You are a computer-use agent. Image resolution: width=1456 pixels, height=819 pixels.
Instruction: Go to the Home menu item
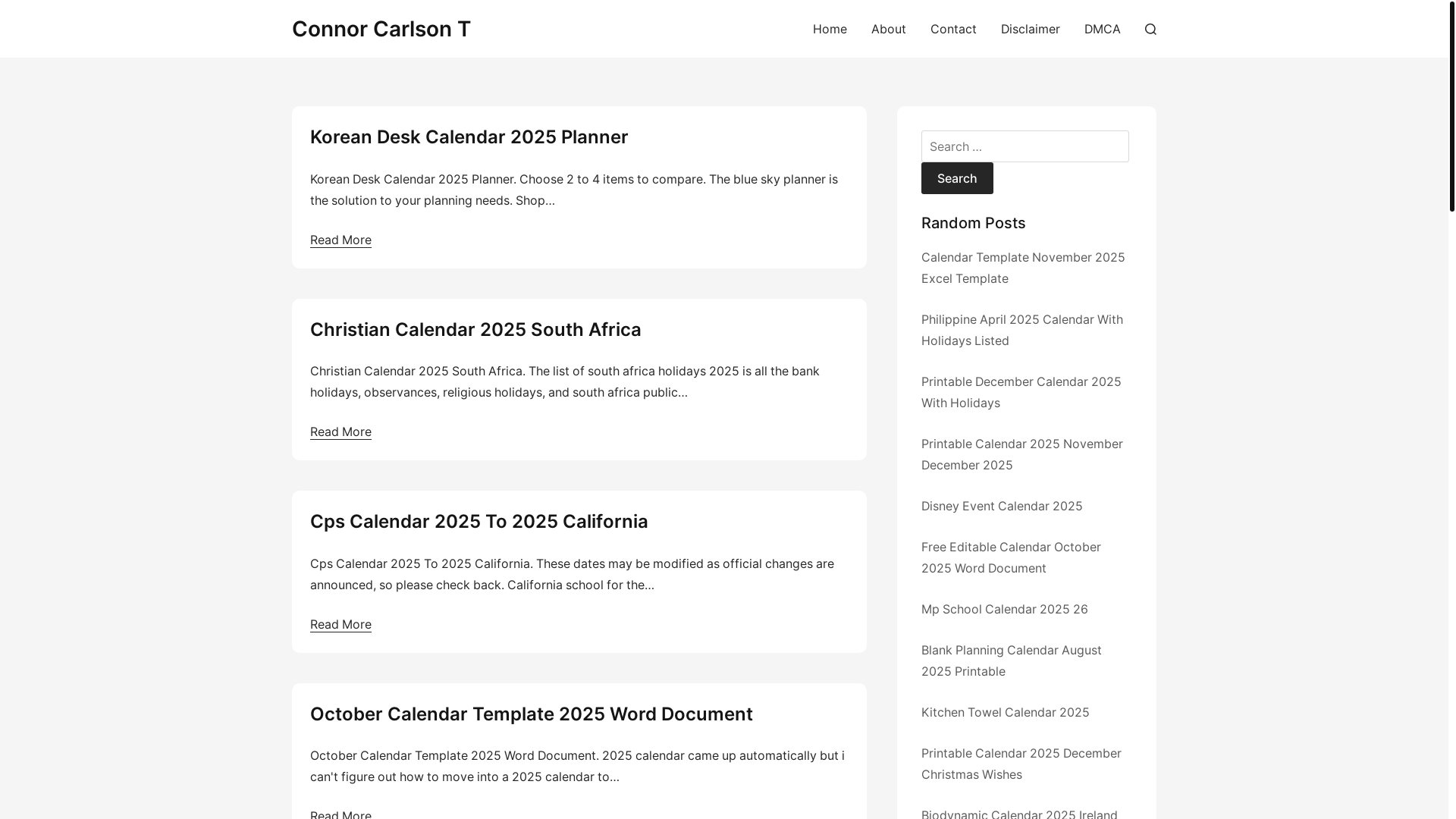point(830,29)
